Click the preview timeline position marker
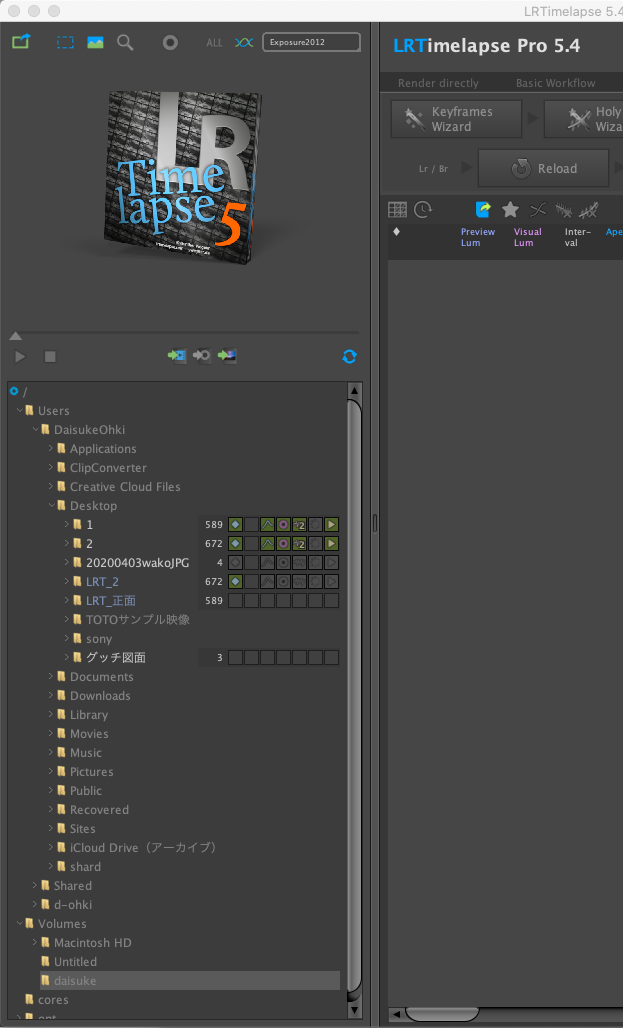 (x=16, y=336)
